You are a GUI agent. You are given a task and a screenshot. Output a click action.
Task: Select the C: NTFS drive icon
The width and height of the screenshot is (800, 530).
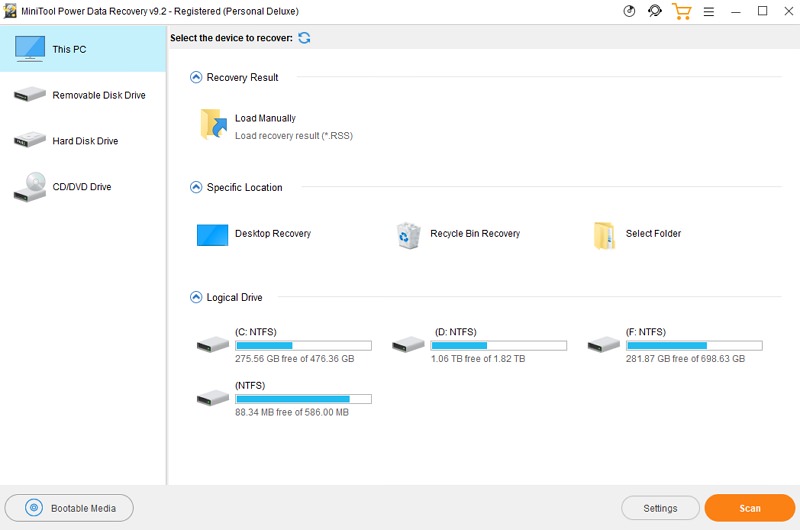click(x=213, y=345)
